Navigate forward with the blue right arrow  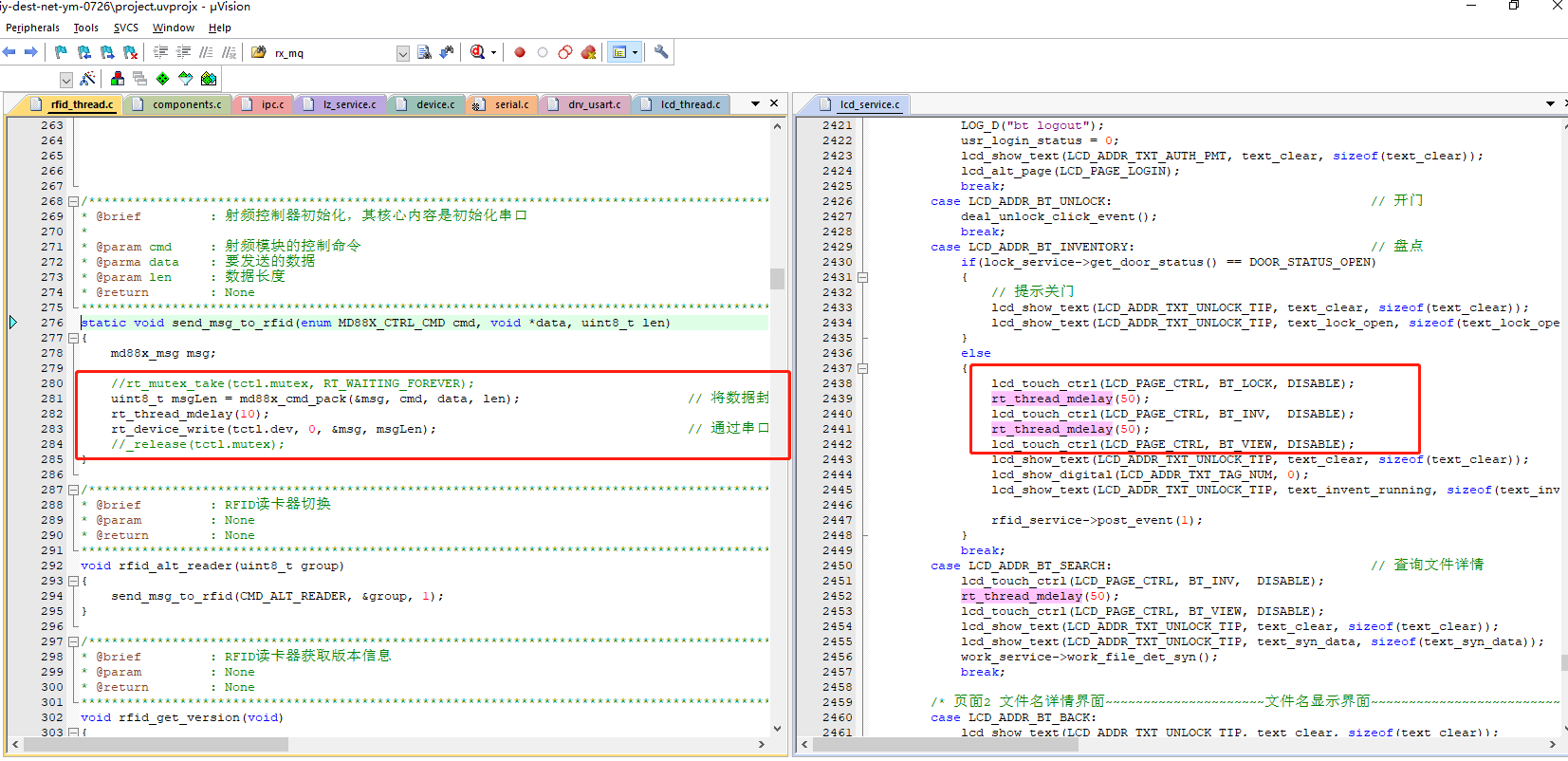coord(31,52)
